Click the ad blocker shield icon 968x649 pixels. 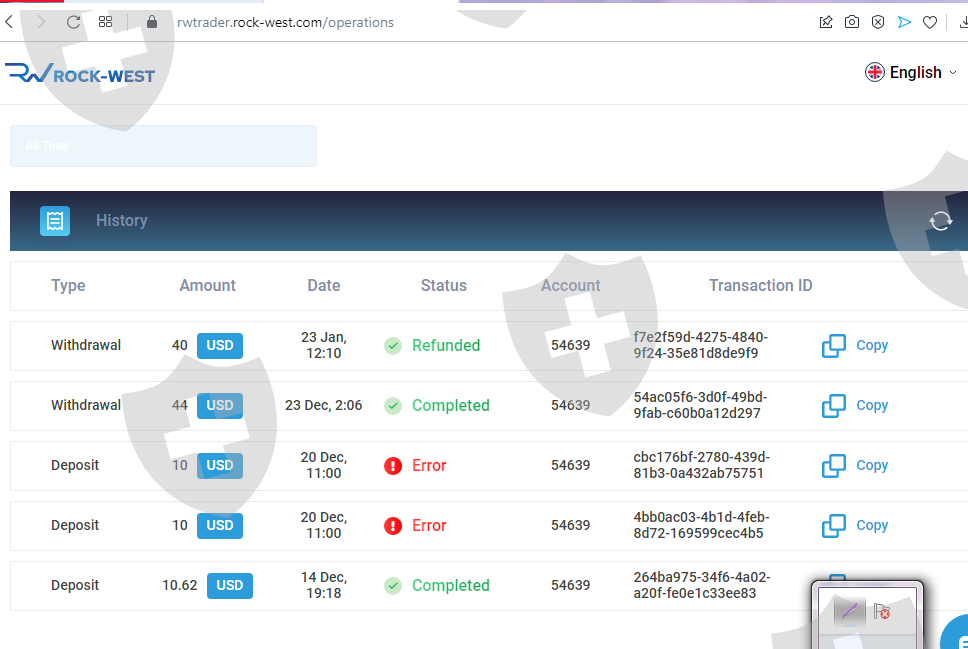click(x=878, y=22)
